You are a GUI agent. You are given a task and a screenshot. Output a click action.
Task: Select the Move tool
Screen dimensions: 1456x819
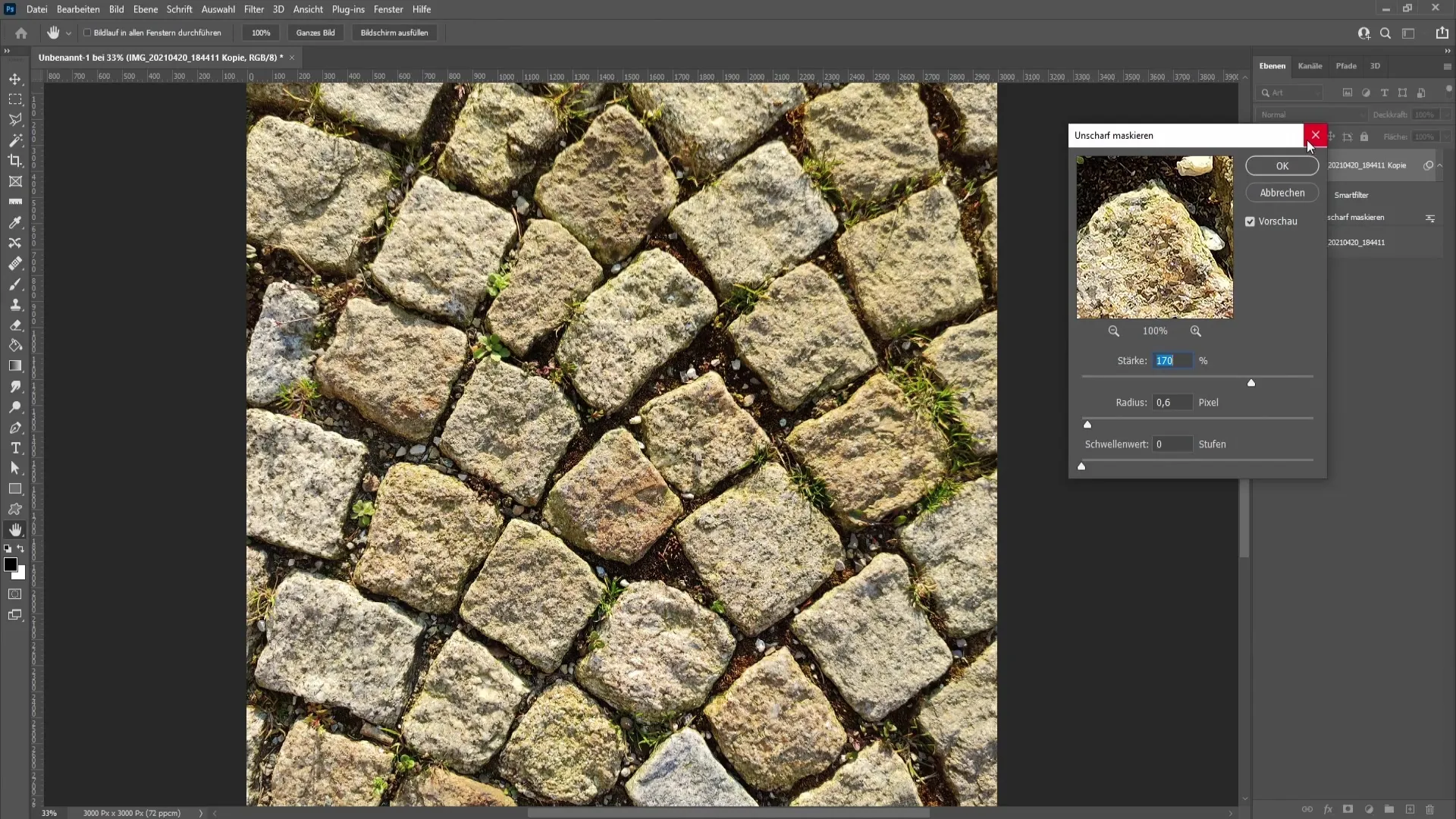pyautogui.click(x=15, y=79)
